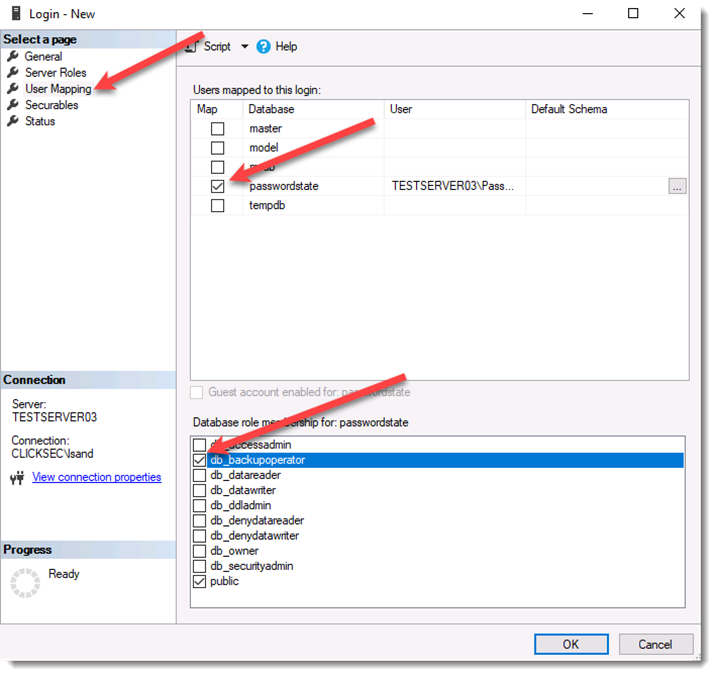Open the passwordstate schema ellipsis browse button
The width and height of the screenshot is (716, 676).
tap(677, 186)
